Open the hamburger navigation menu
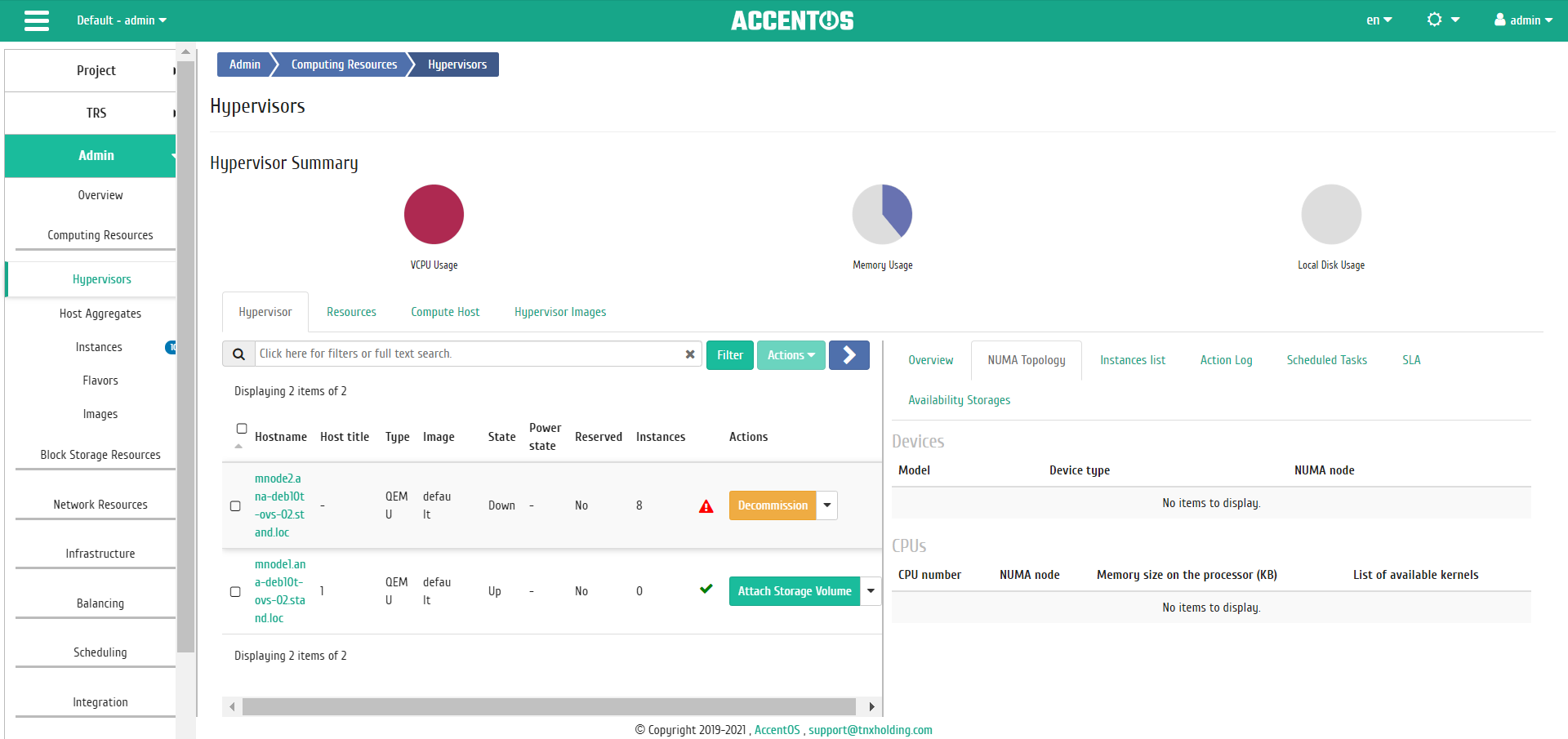The width and height of the screenshot is (1568, 739). pyautogui.click(x=37, y=20)
